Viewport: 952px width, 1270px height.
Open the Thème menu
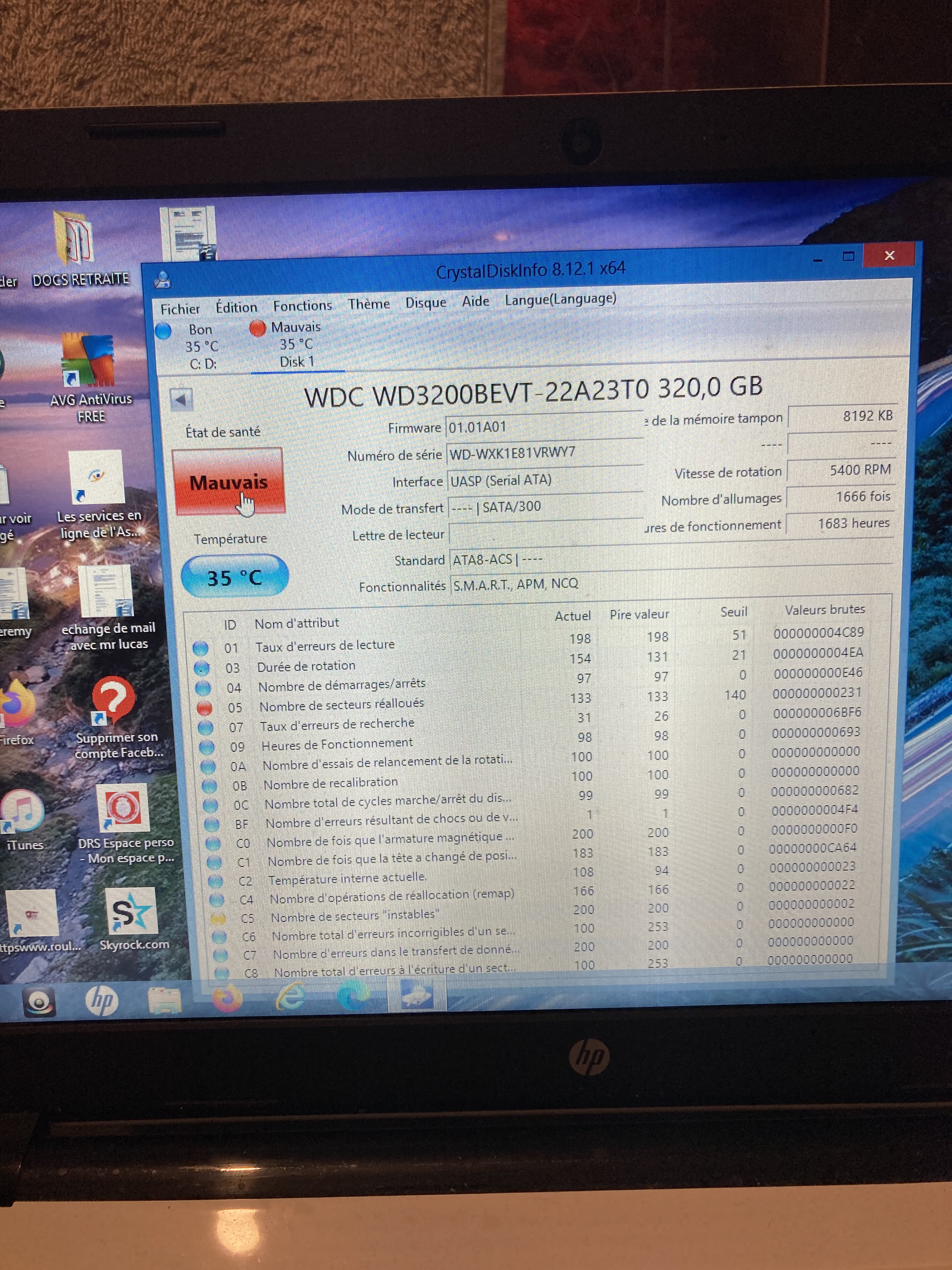(368, 303)
